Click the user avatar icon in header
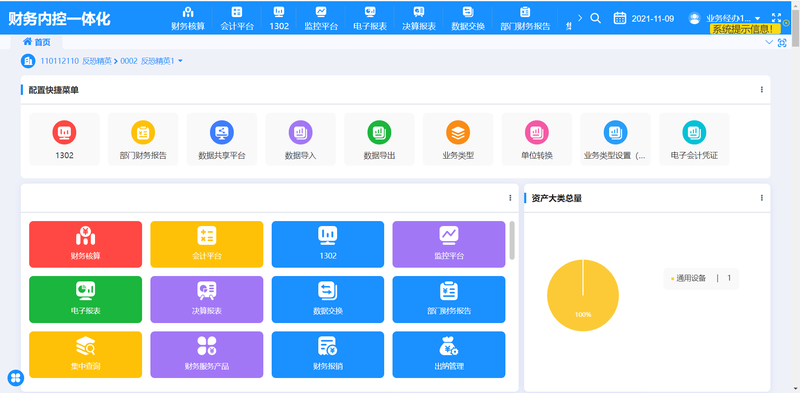The image size is (800, 393). click(x=694, y=18)
